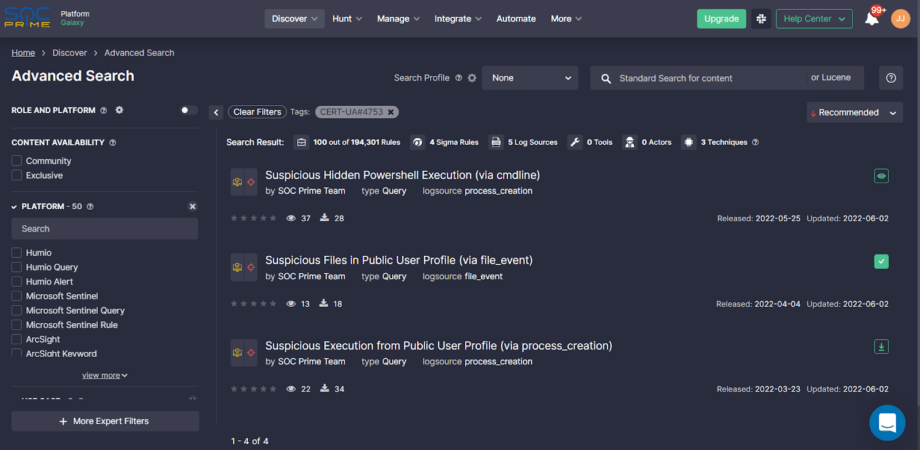
Task: Click Discover breadcrumb
Action: point(70,53)
